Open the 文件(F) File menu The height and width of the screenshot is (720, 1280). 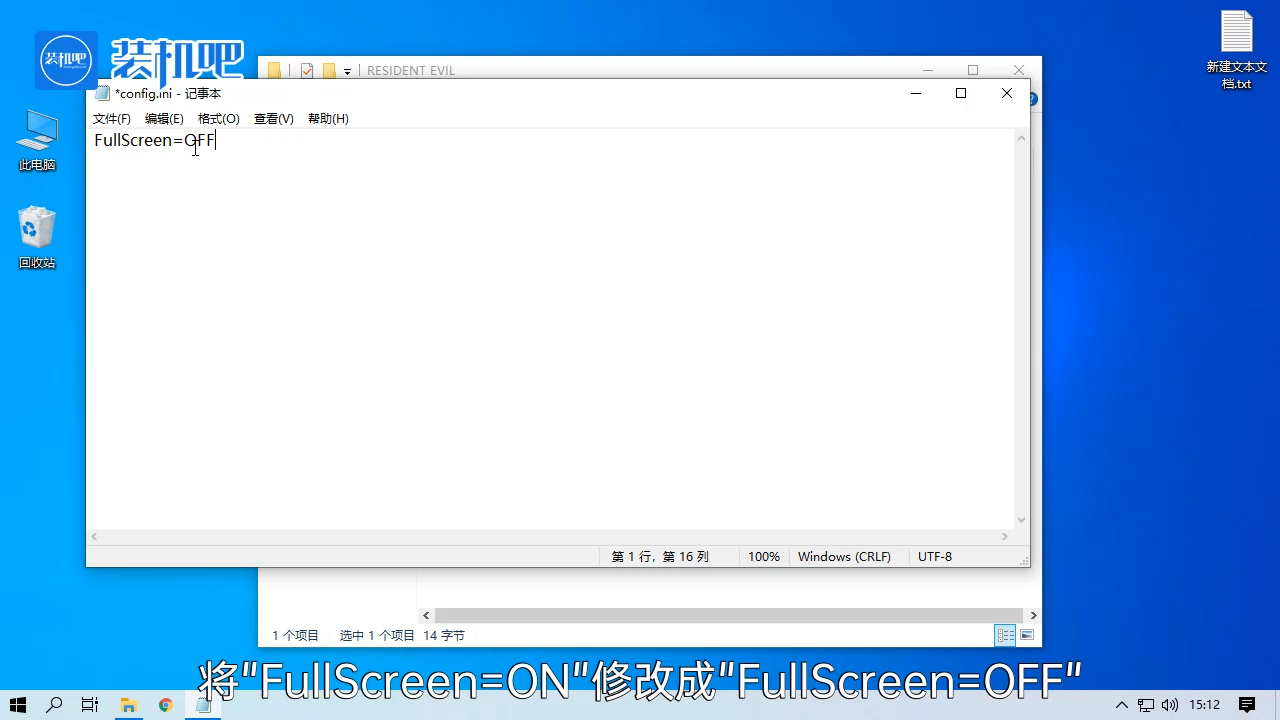tap(111, 118)
